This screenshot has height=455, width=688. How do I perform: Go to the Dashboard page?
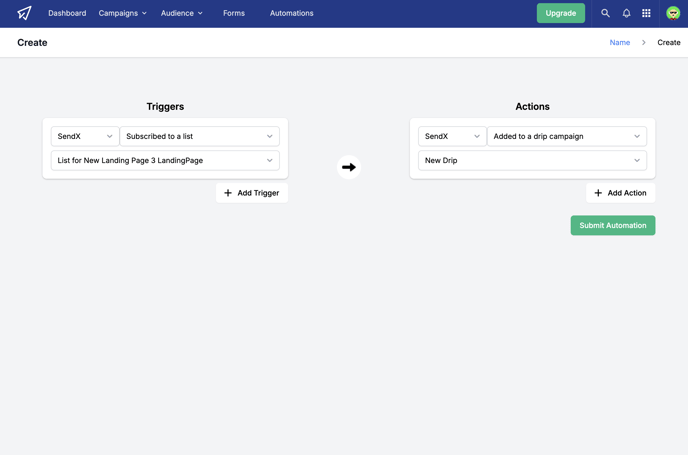67,13
